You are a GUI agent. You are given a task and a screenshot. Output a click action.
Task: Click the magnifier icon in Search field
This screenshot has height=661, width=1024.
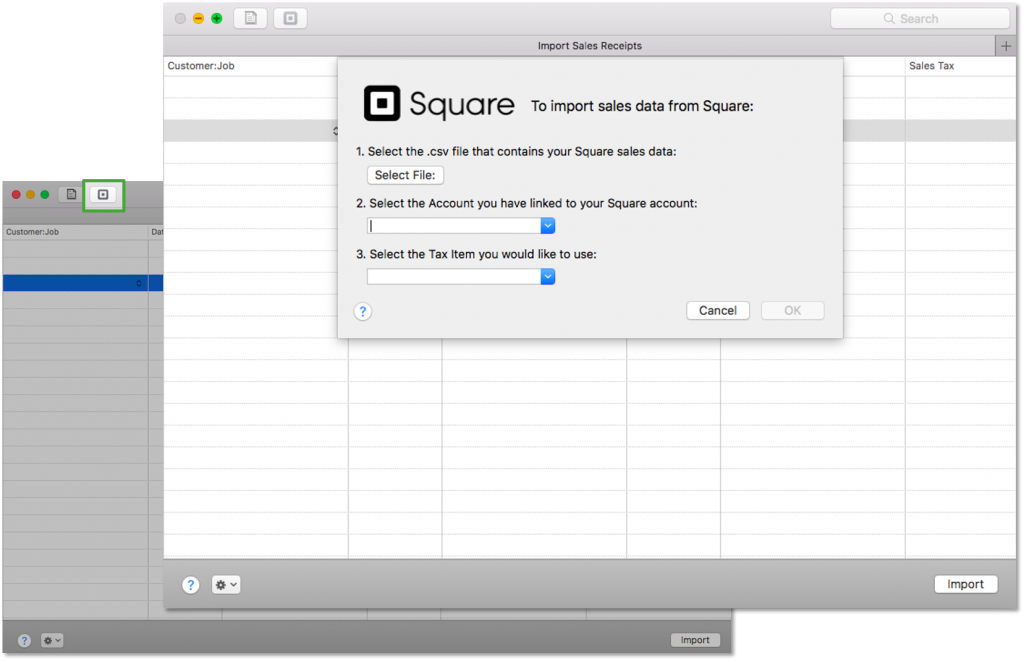889,19
